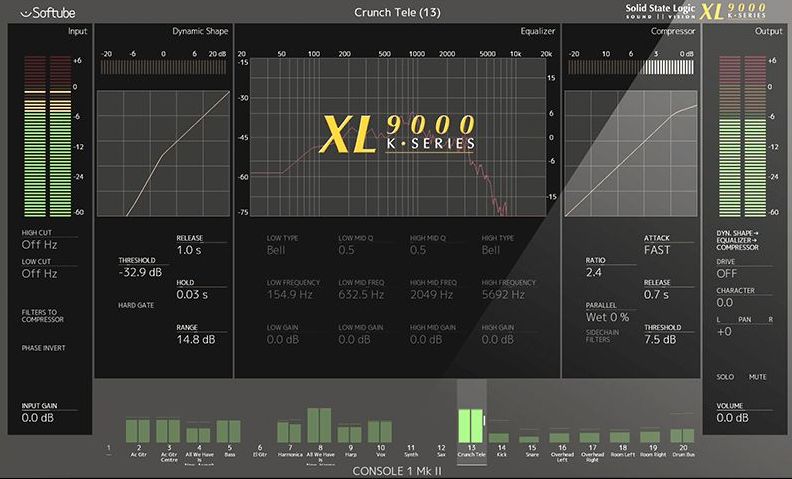The width and height of the screenshot is (792, 479).
Task: Click the Solid State Logic XL 9000 logo
Action: pos(696,11)
